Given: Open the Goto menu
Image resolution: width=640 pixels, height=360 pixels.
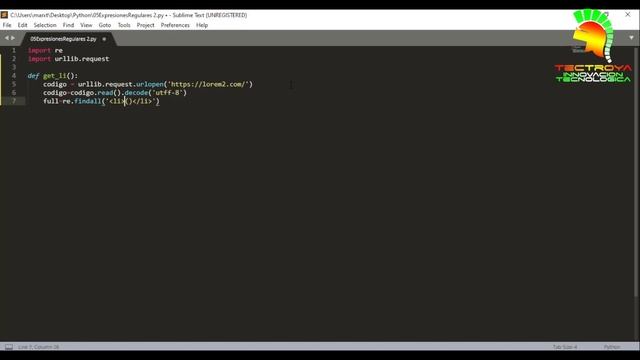Looking at the screenshot, I should click(105, 25).
